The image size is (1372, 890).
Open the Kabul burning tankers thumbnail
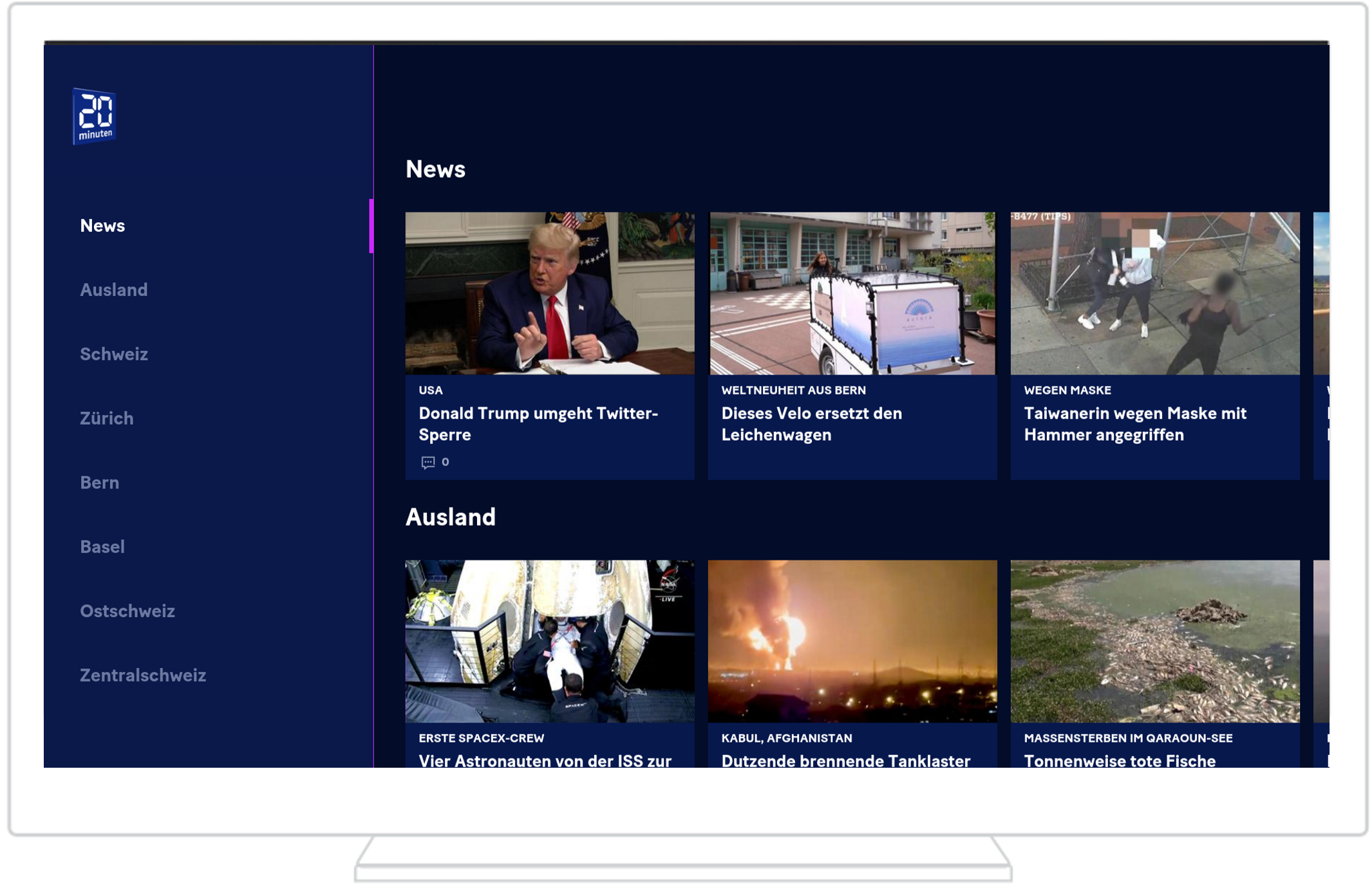pos(852,641)
